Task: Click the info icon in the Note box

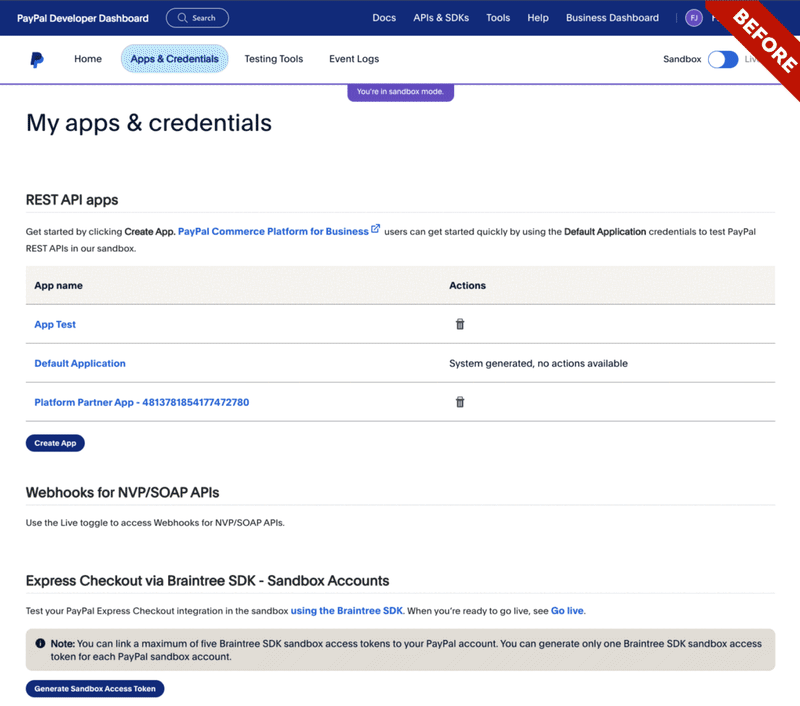Action: tap(40, 643)
